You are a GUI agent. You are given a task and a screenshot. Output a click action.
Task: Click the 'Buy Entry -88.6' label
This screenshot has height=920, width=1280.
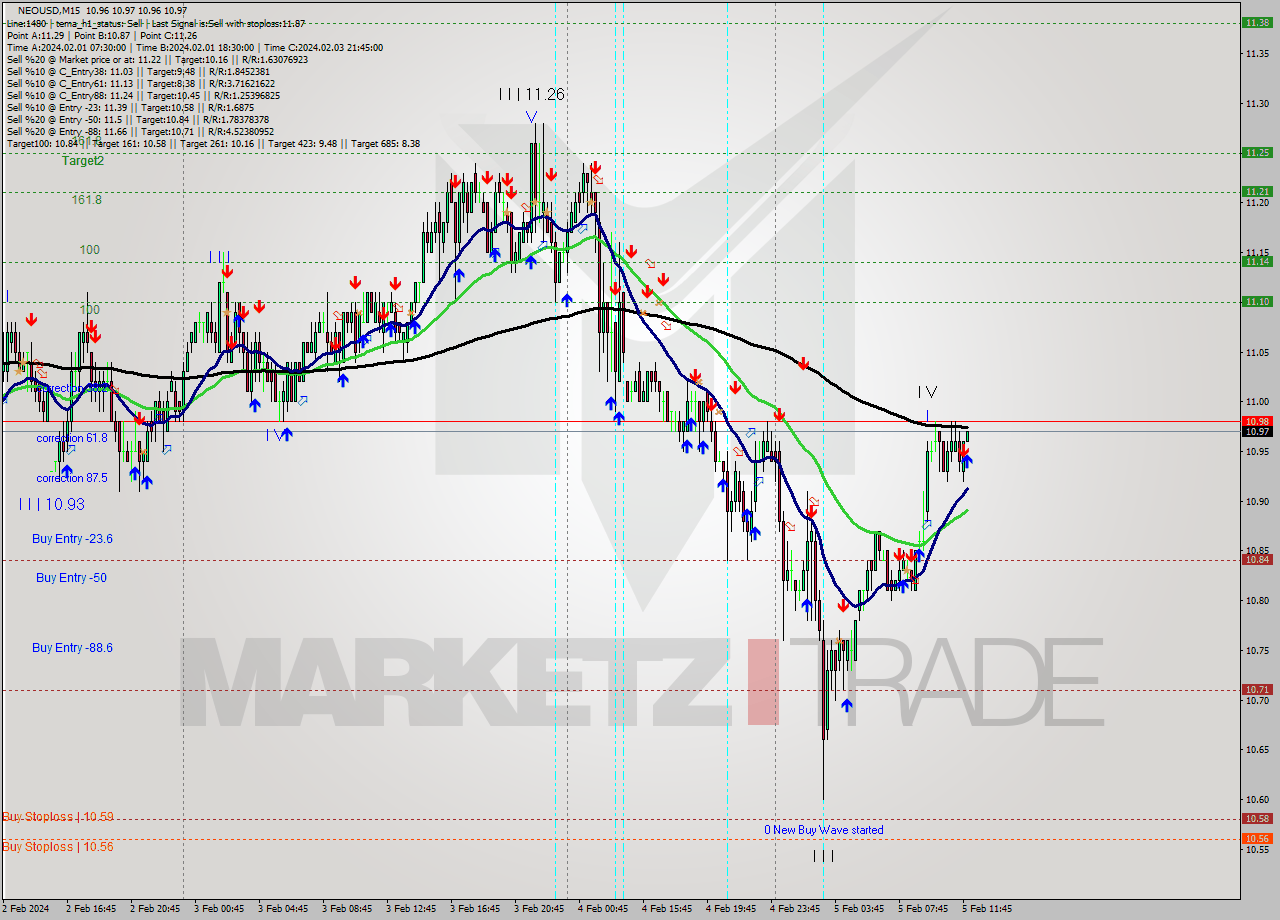pos(72,647)
